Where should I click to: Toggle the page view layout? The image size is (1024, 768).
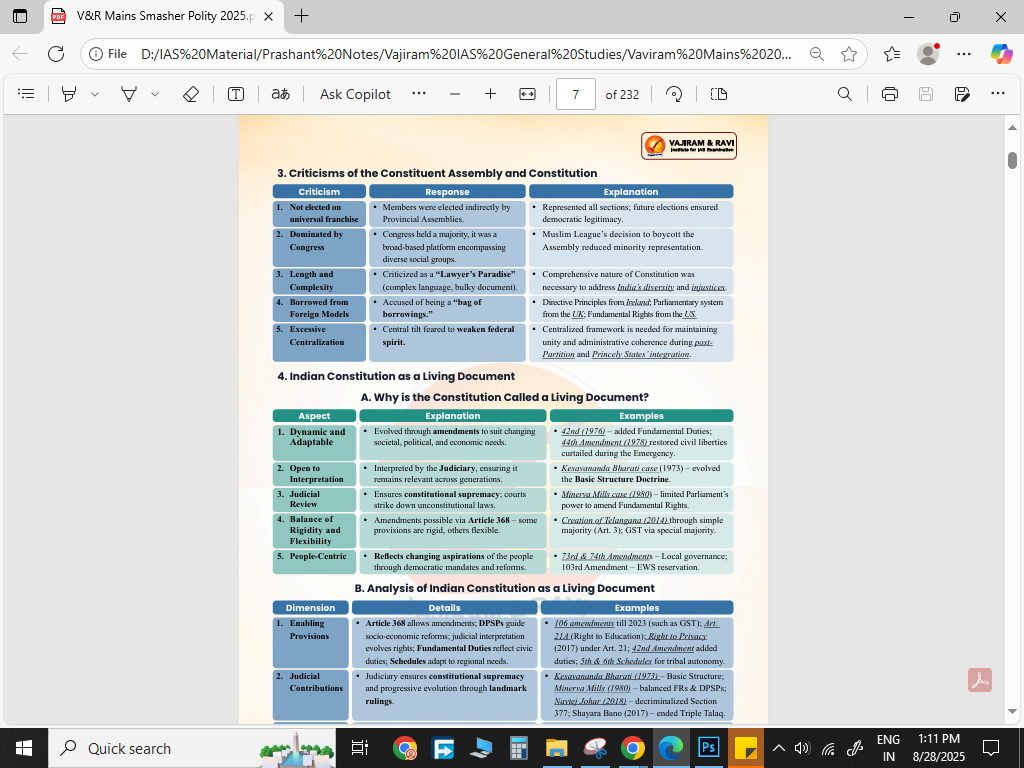(x=718, y=94)
